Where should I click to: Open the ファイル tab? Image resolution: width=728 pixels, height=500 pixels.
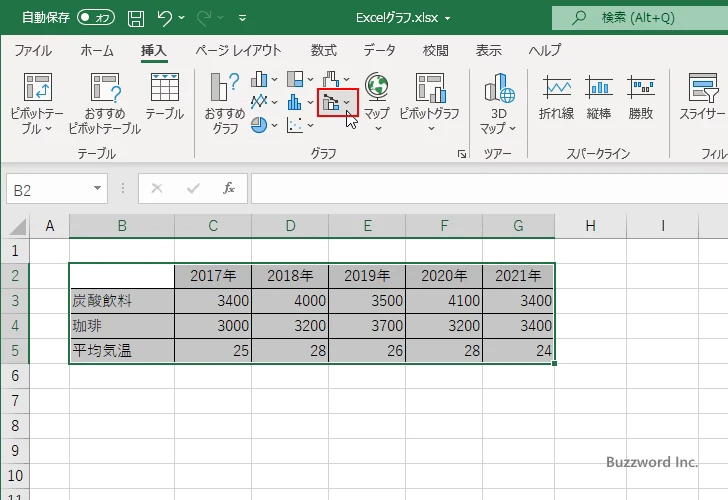pos(33,50)
